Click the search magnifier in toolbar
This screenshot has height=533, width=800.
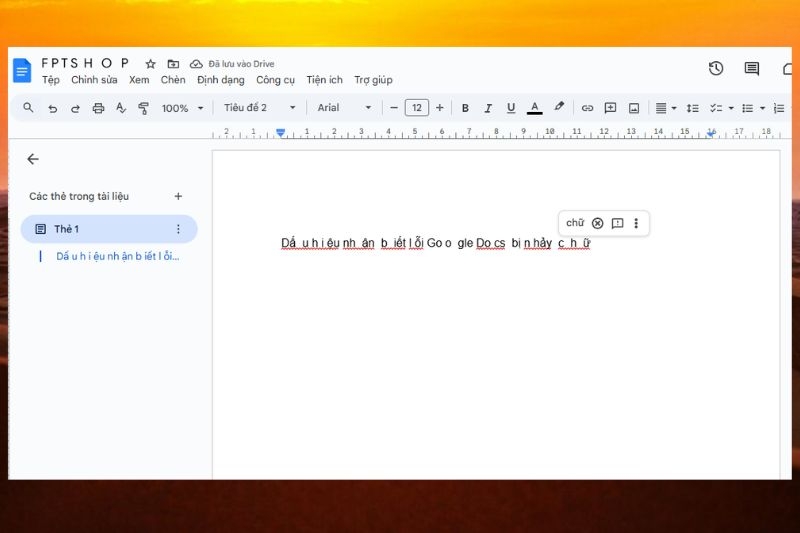point(29,108)
